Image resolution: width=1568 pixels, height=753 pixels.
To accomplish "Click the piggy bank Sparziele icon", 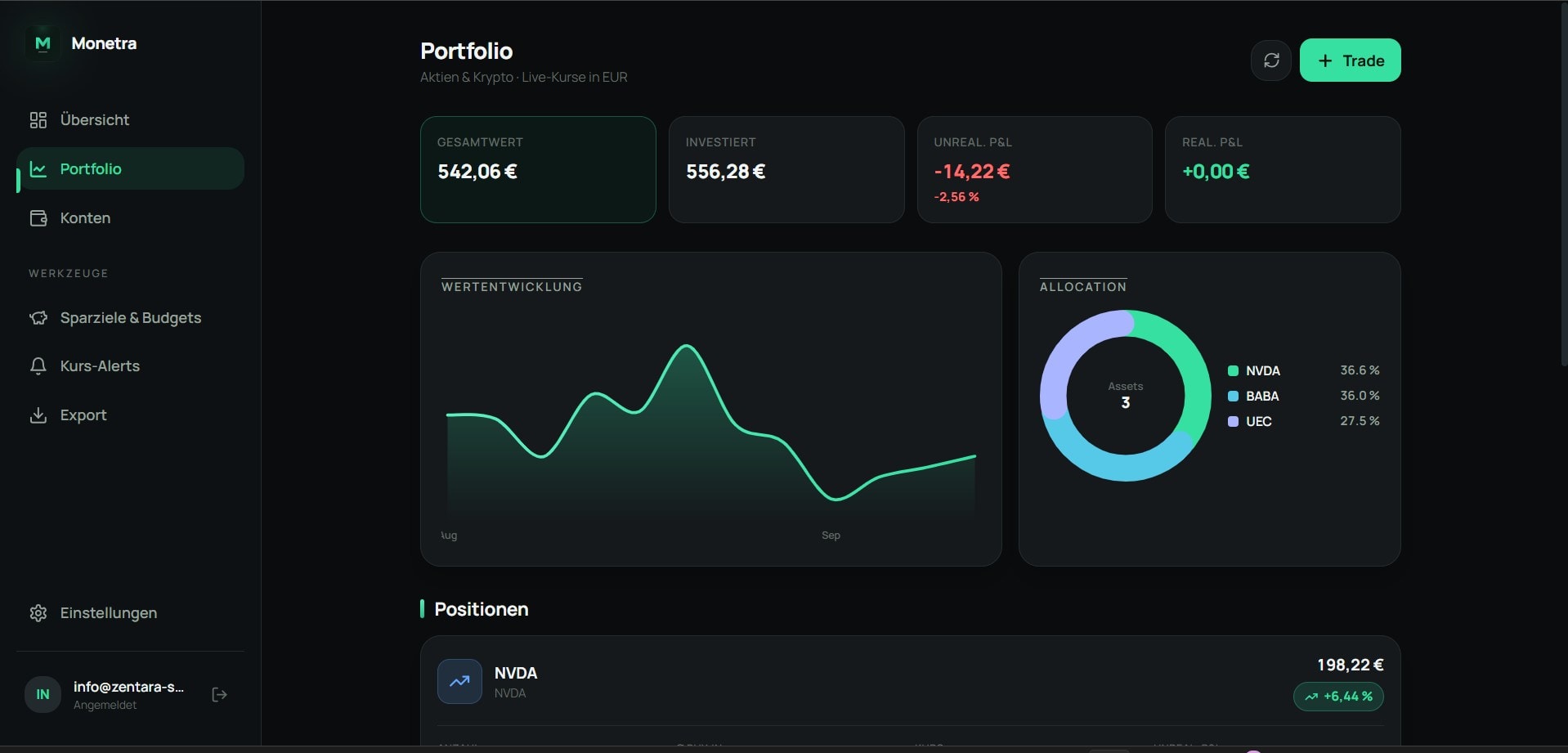I will 38,318.
